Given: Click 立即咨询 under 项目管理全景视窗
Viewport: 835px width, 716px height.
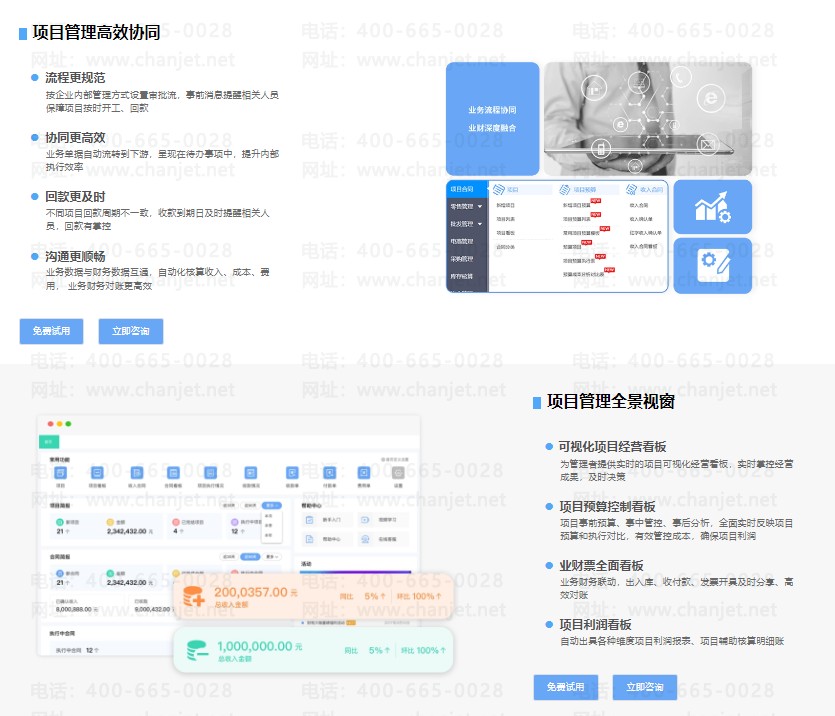Looking at the screenshot, I should point(645,687).
